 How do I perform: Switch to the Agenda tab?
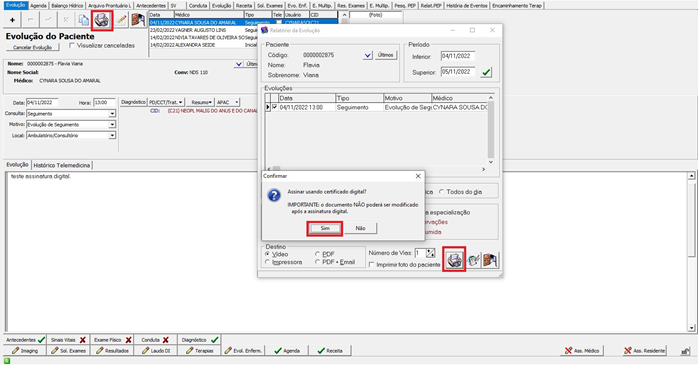click(38, 5)
